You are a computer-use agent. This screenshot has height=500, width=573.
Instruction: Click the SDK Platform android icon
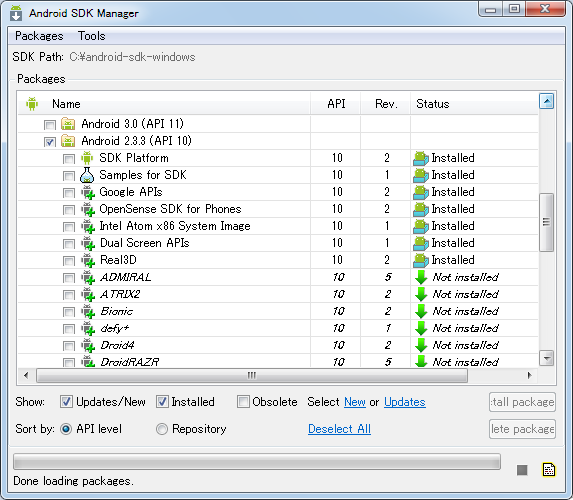87,158
